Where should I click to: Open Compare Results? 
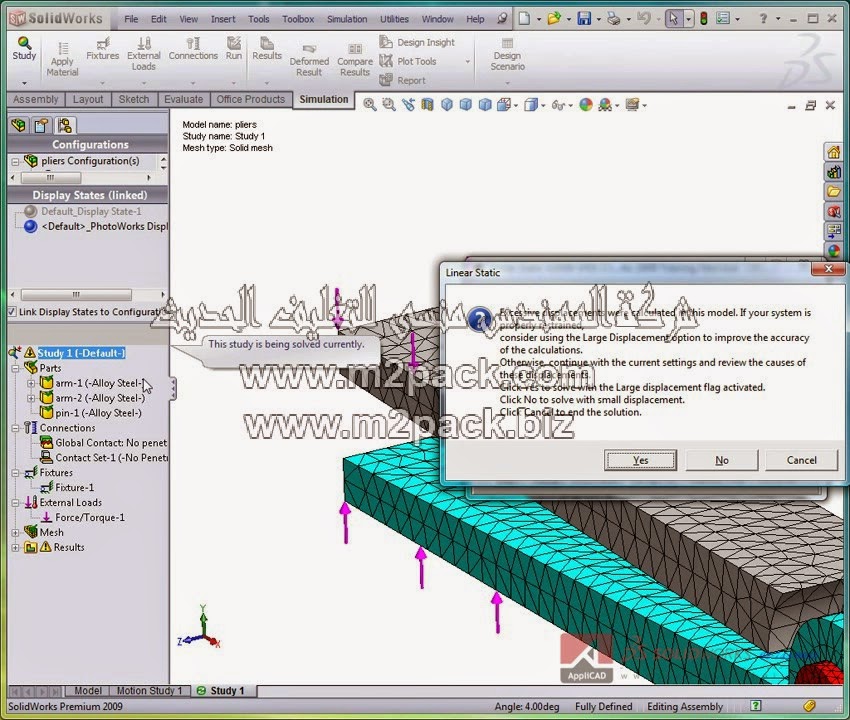coord(355,60)
